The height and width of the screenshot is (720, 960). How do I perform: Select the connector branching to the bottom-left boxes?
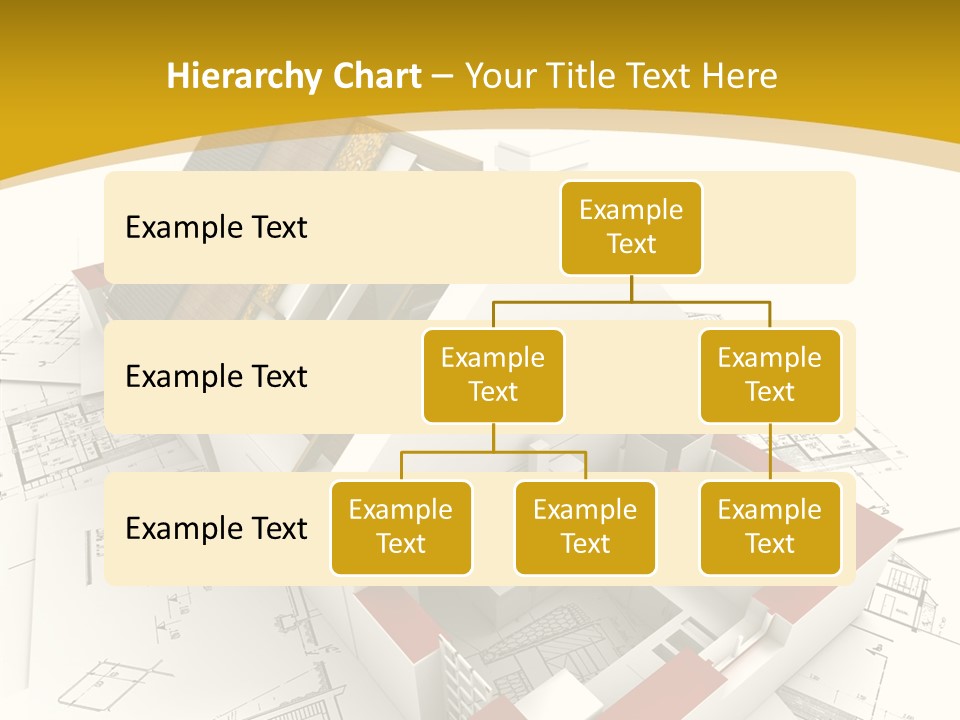(x=493, y=452)
